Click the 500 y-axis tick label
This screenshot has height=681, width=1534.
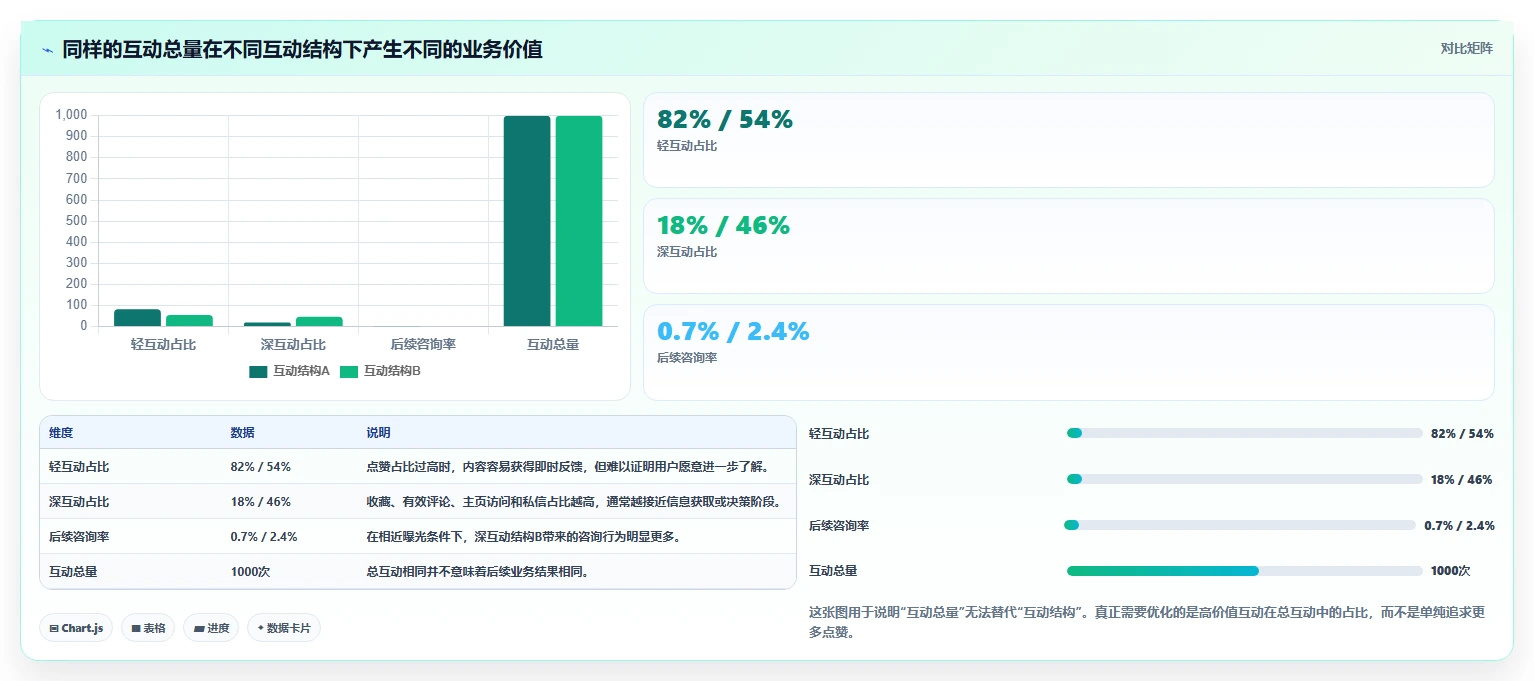(77, 220)
